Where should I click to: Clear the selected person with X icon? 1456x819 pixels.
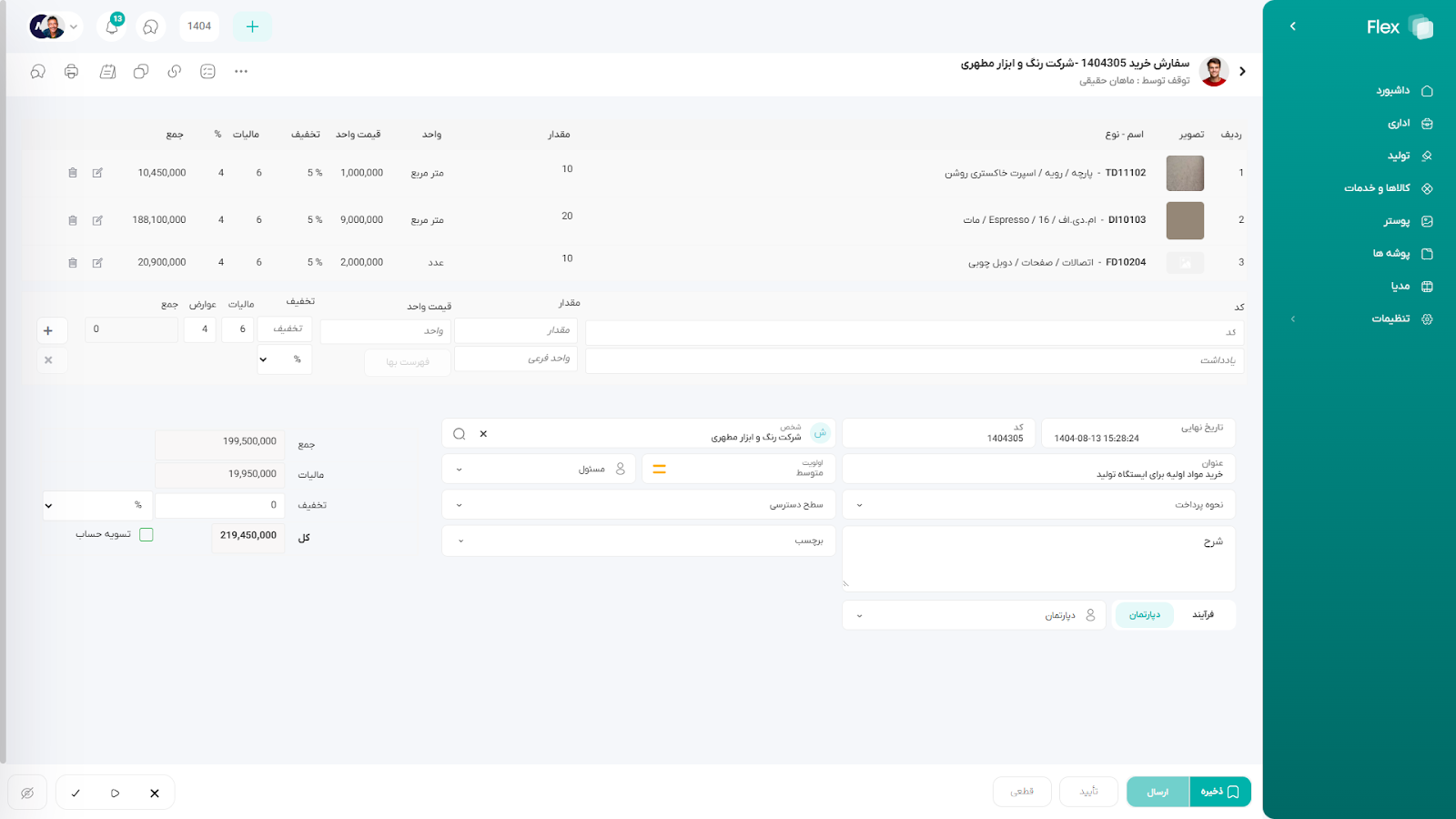tap(483, 434)
